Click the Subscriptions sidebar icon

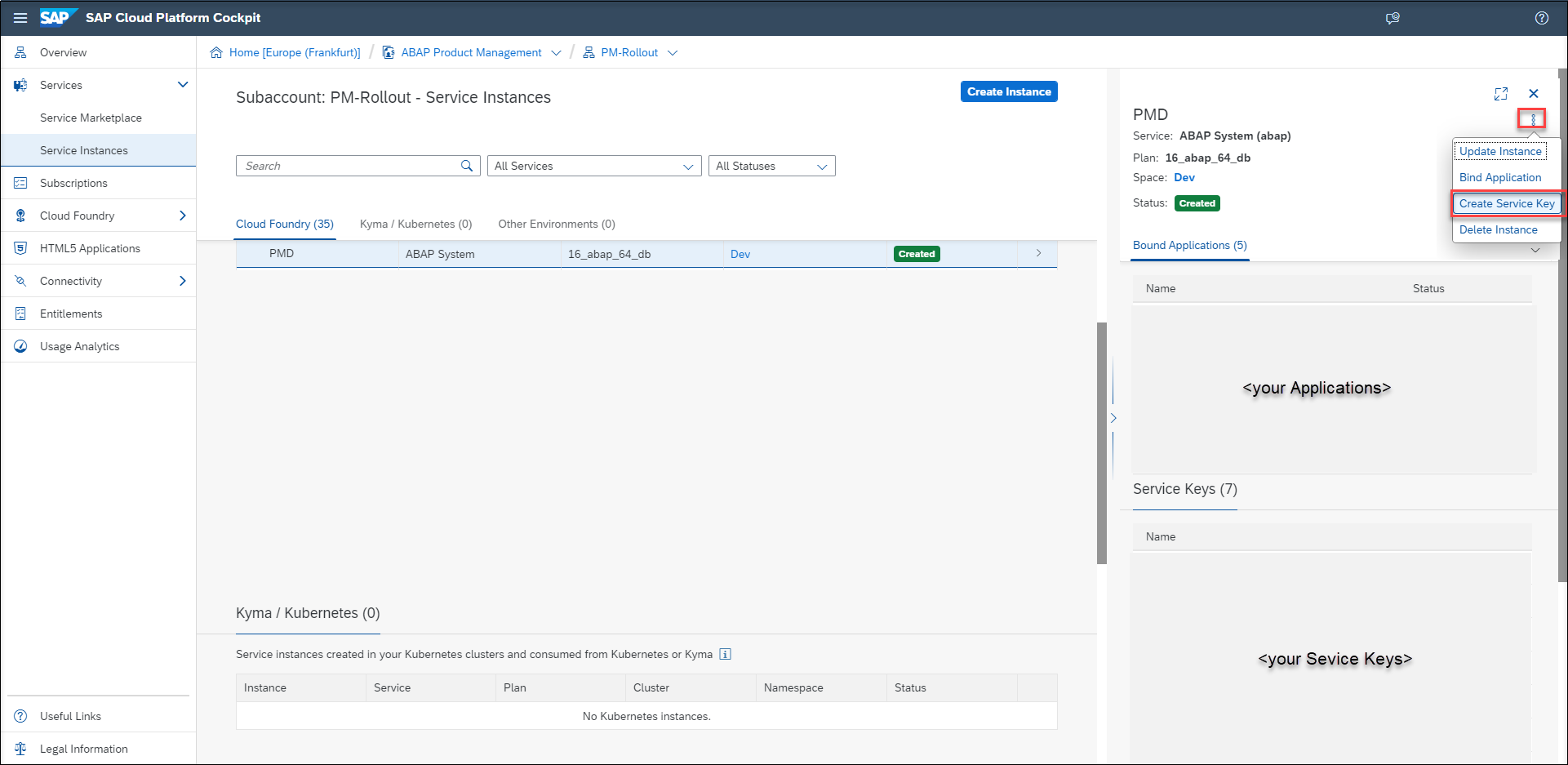(x=20, y=183)
